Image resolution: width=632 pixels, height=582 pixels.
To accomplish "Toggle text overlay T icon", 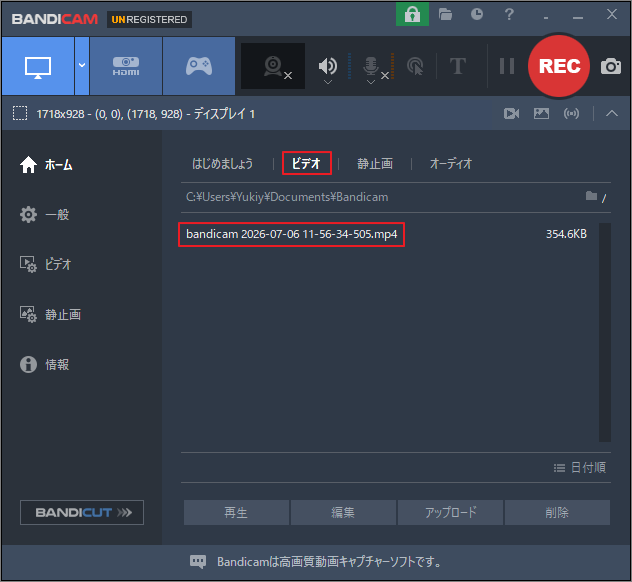I will point(458,66).
